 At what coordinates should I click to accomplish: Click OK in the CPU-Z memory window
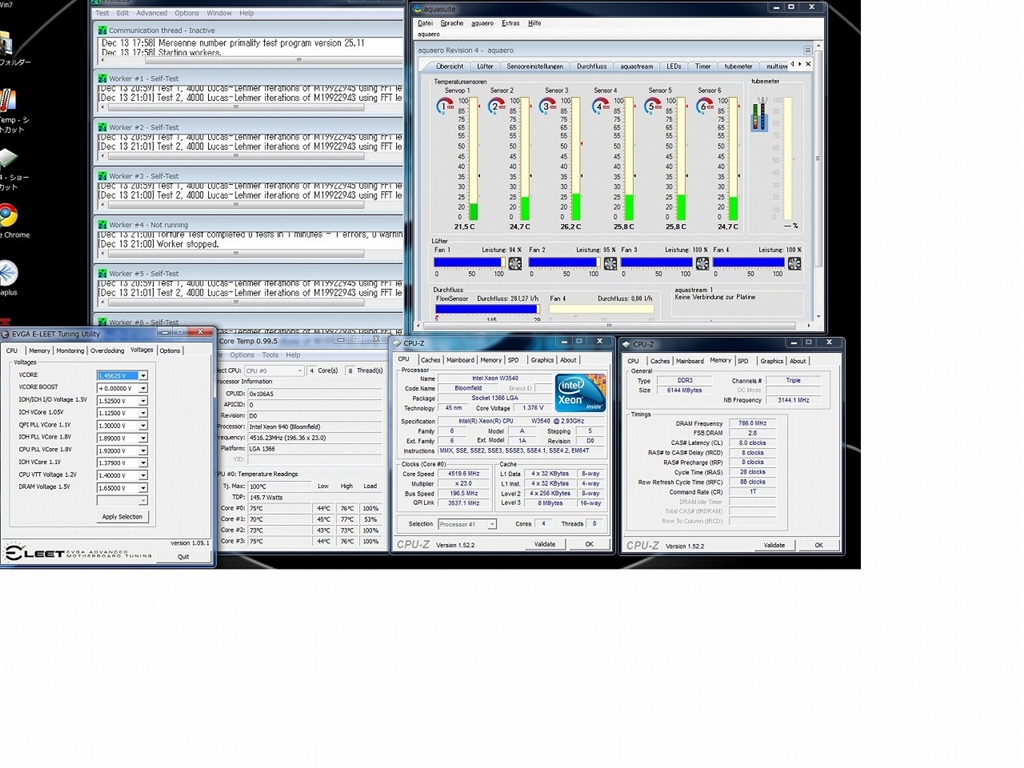tap(818, 545)
